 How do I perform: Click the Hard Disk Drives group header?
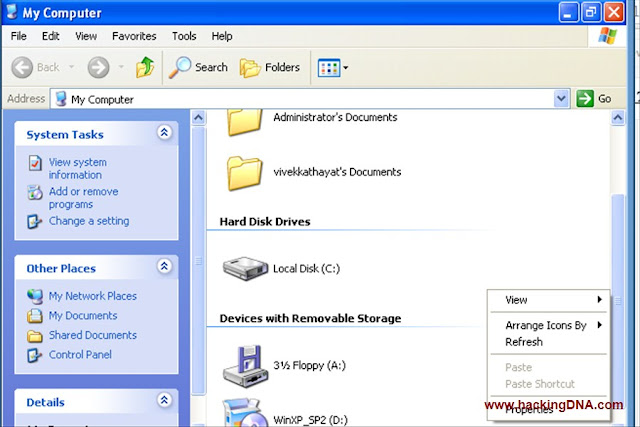pos(265,222)
